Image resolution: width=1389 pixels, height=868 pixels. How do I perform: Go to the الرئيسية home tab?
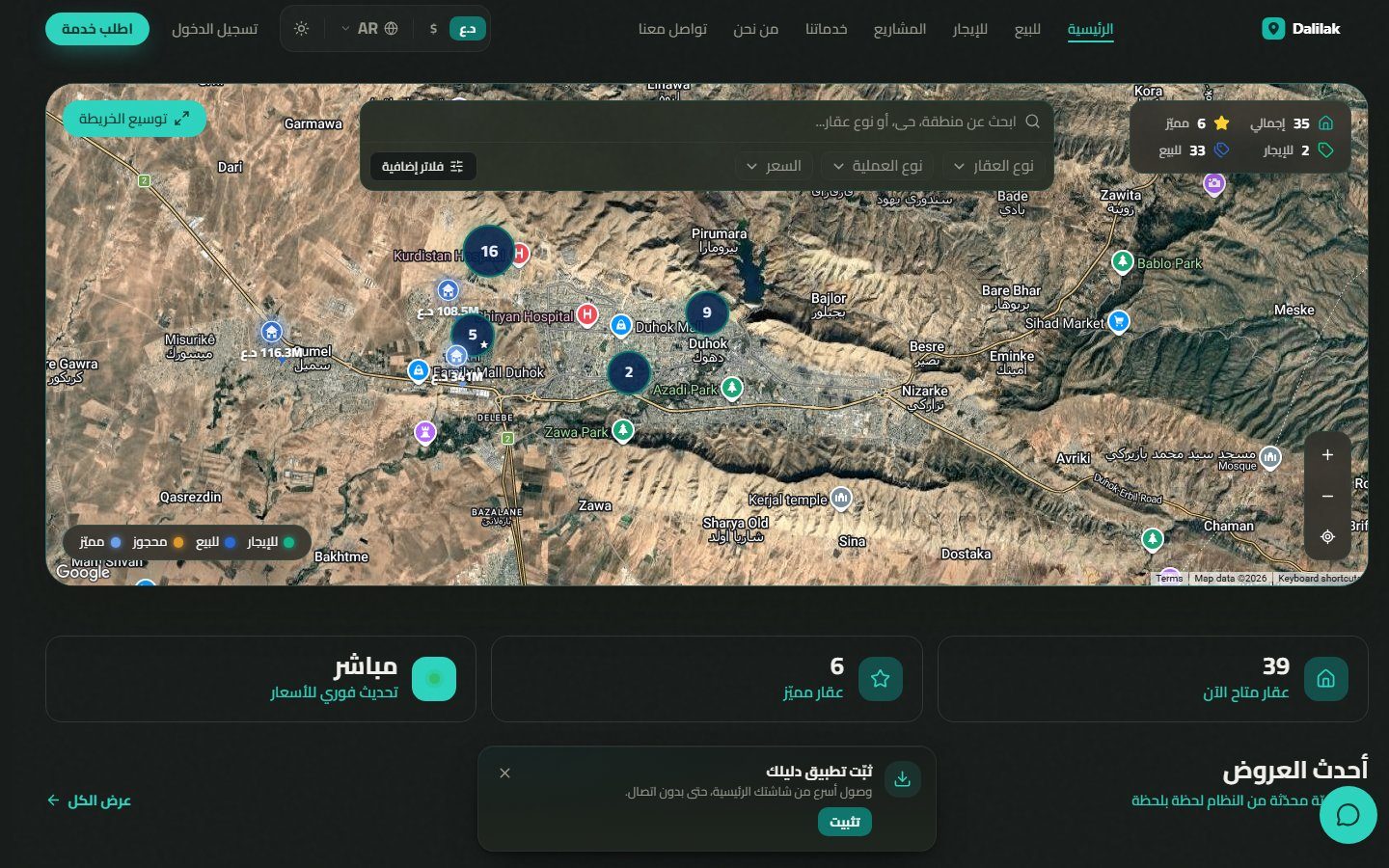pos(1090,29)
